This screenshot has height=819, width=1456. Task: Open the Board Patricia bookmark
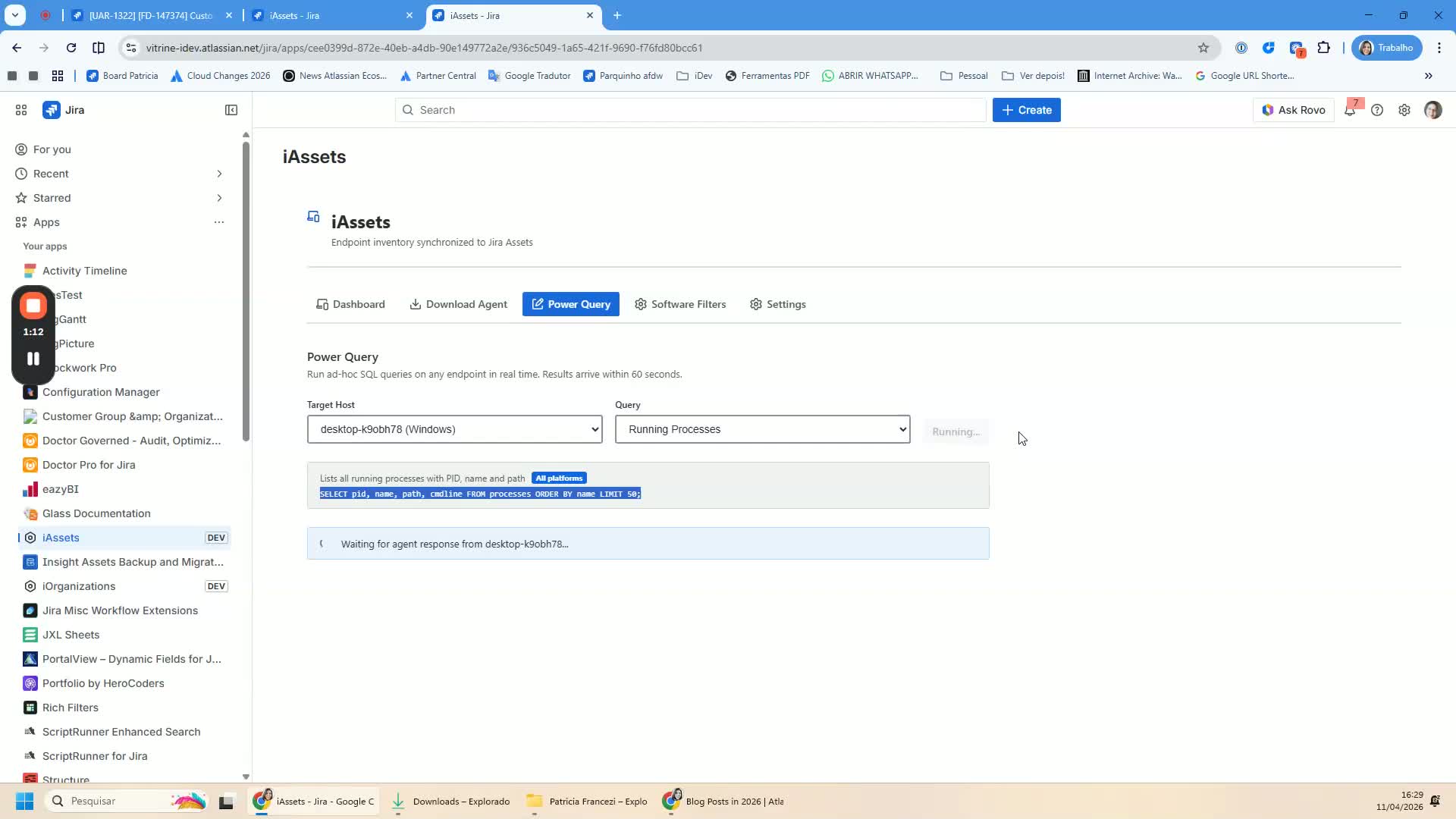coord(123,76)
